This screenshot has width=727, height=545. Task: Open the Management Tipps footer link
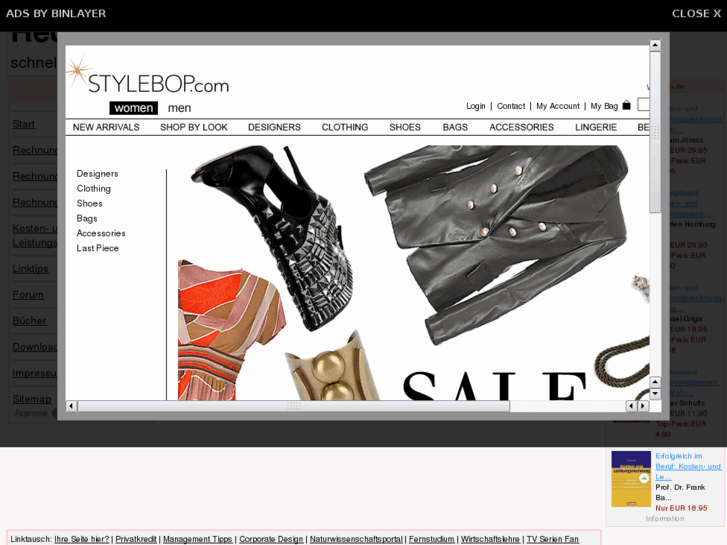[198, 539]
